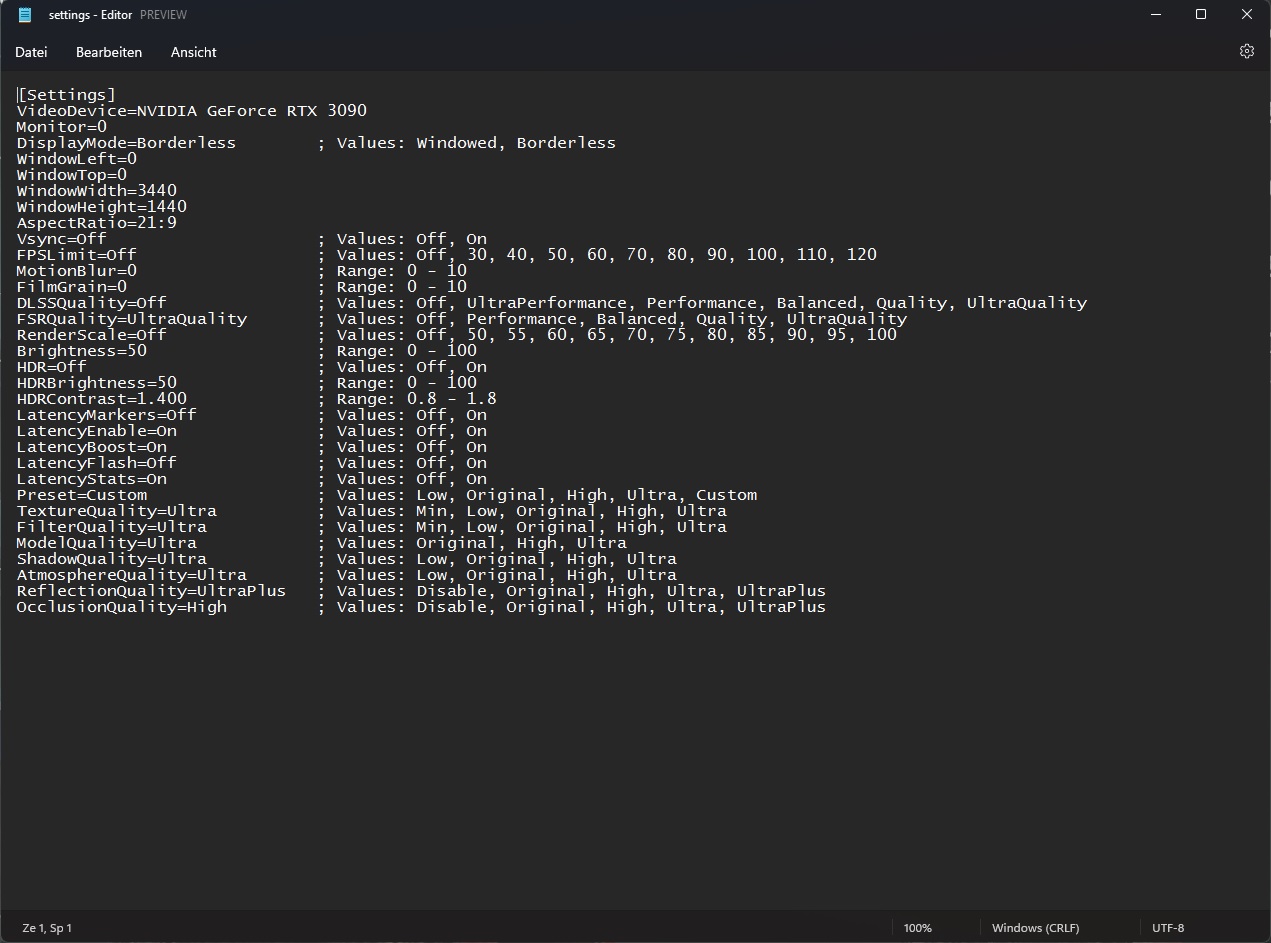Open the settings gear icon
Viewport: 1271px width, 943px height.
coord(1246,51)
